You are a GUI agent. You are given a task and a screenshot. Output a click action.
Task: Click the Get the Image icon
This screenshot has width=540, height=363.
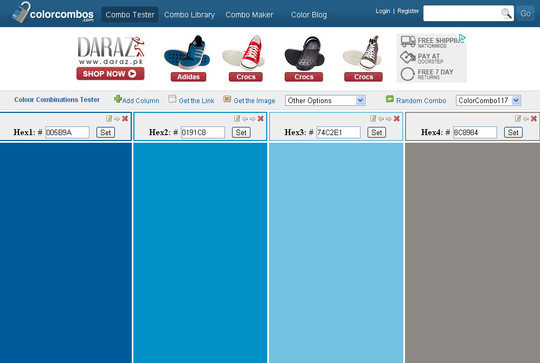tap(227, 99)
